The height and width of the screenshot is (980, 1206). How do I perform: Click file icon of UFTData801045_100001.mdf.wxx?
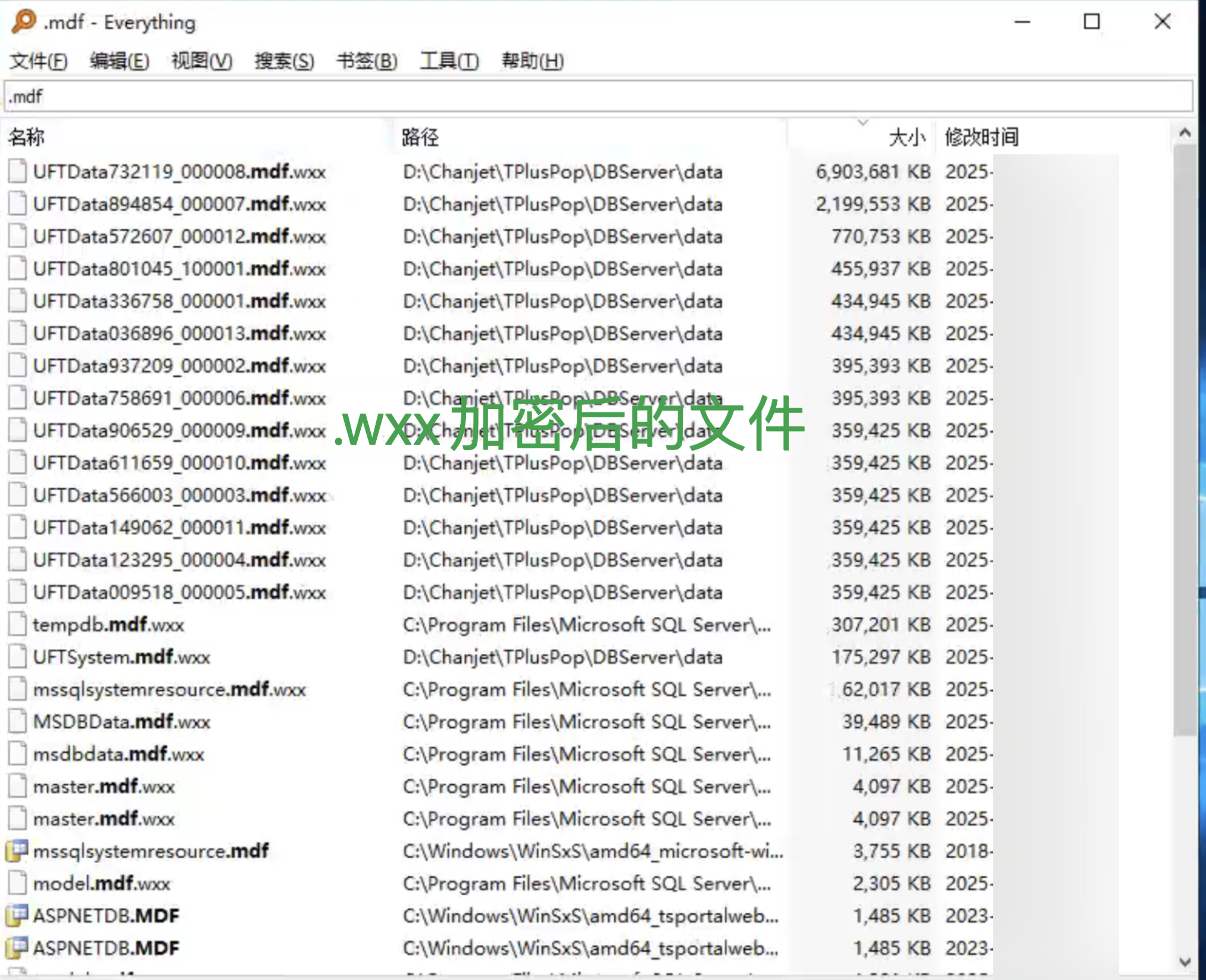click(x=18, y=269)
